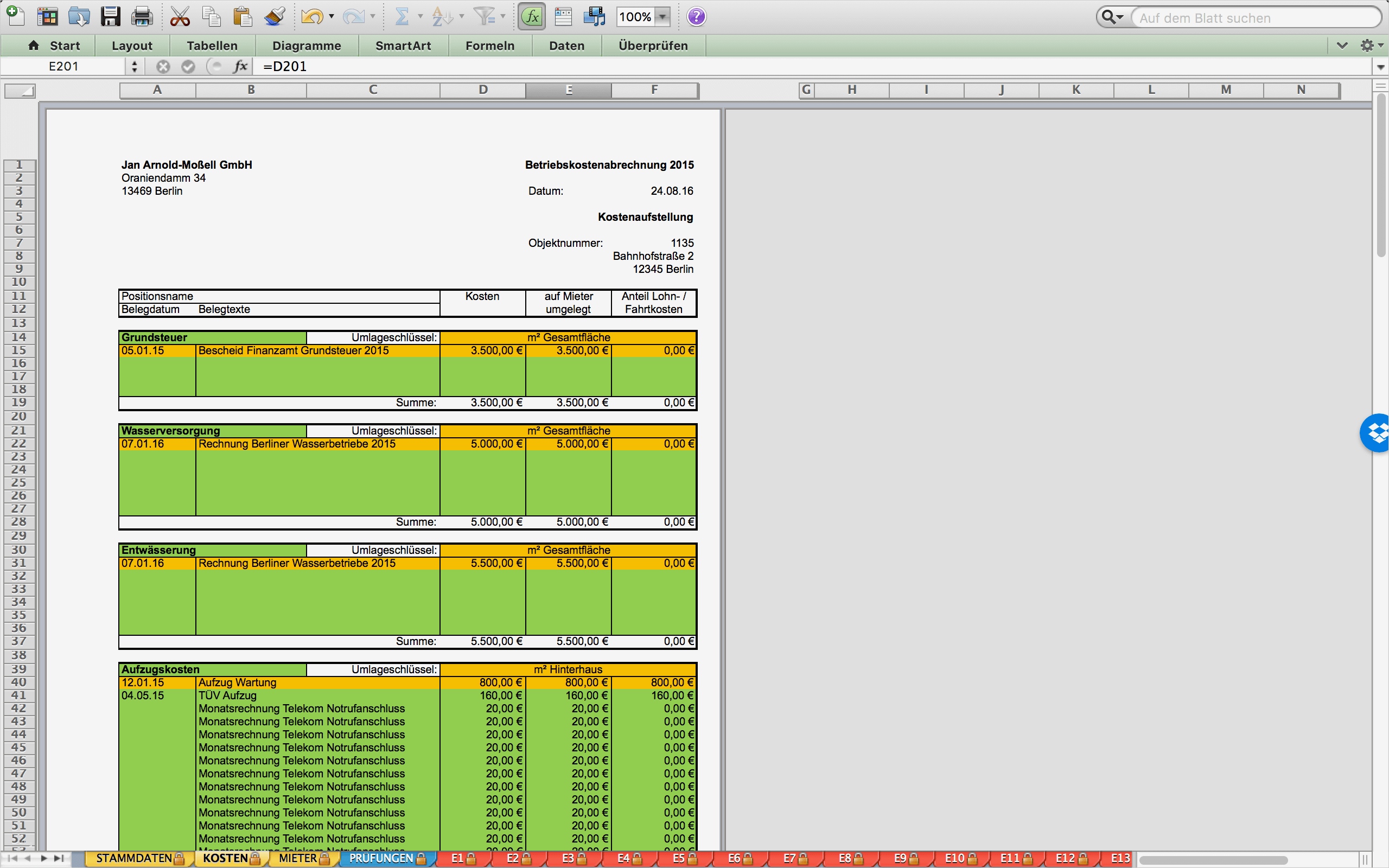Open the Formula Builder fx icon
Screen dimensions: 1389x868
click(531, 17)
